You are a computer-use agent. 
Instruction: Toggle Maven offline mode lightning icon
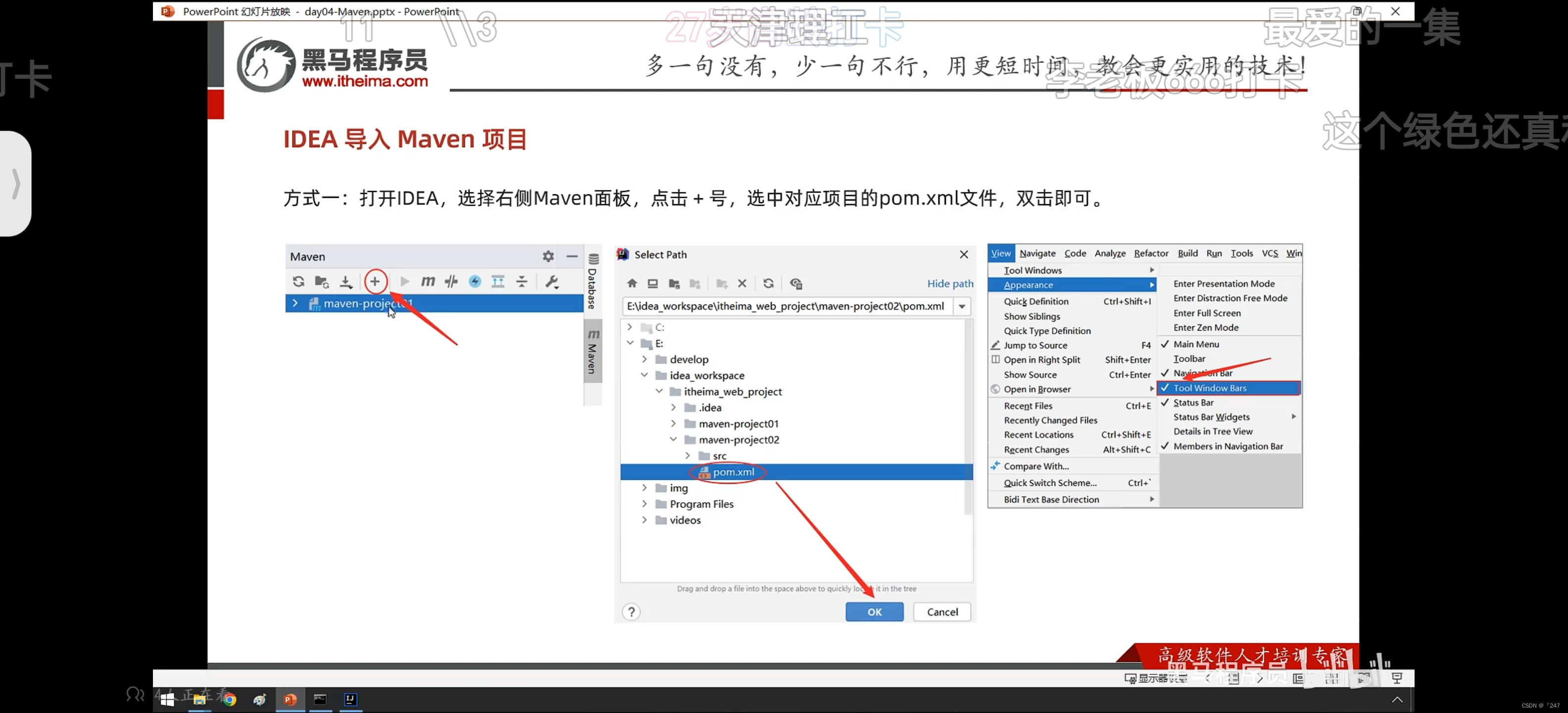coord(475,281)
